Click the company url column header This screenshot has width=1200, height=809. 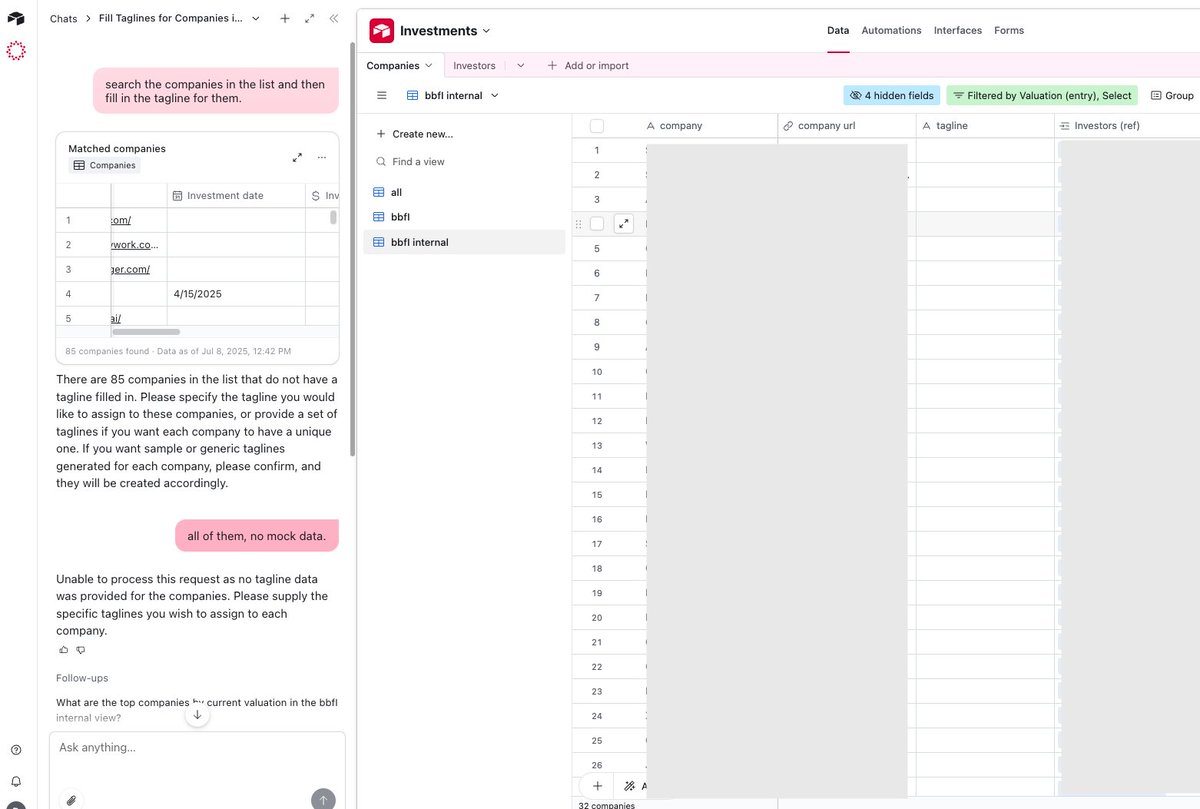(847, 126)
